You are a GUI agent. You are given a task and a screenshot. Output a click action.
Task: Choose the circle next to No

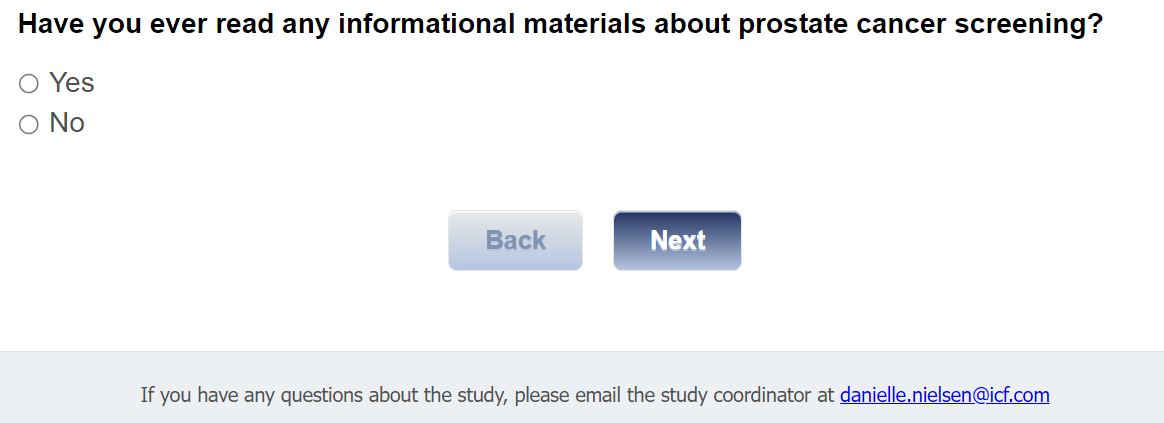(29, 125)
